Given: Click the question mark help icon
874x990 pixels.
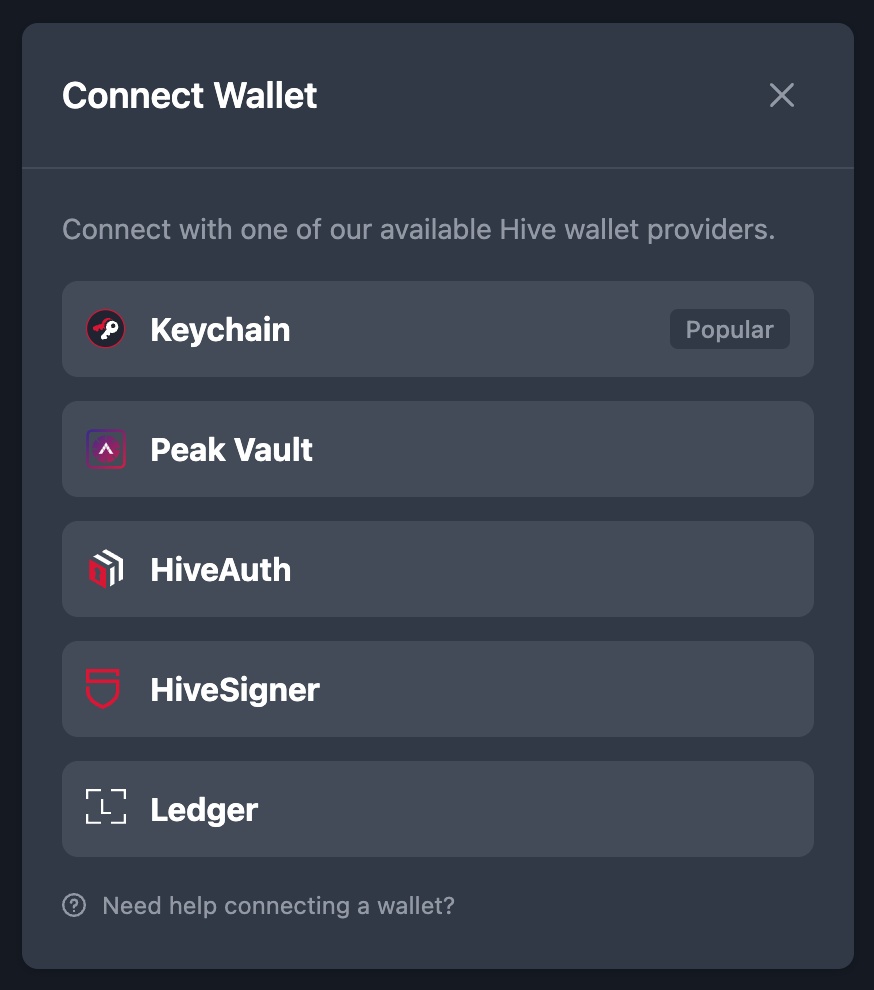Looking at the screenshot, I should tap(74, 905).
